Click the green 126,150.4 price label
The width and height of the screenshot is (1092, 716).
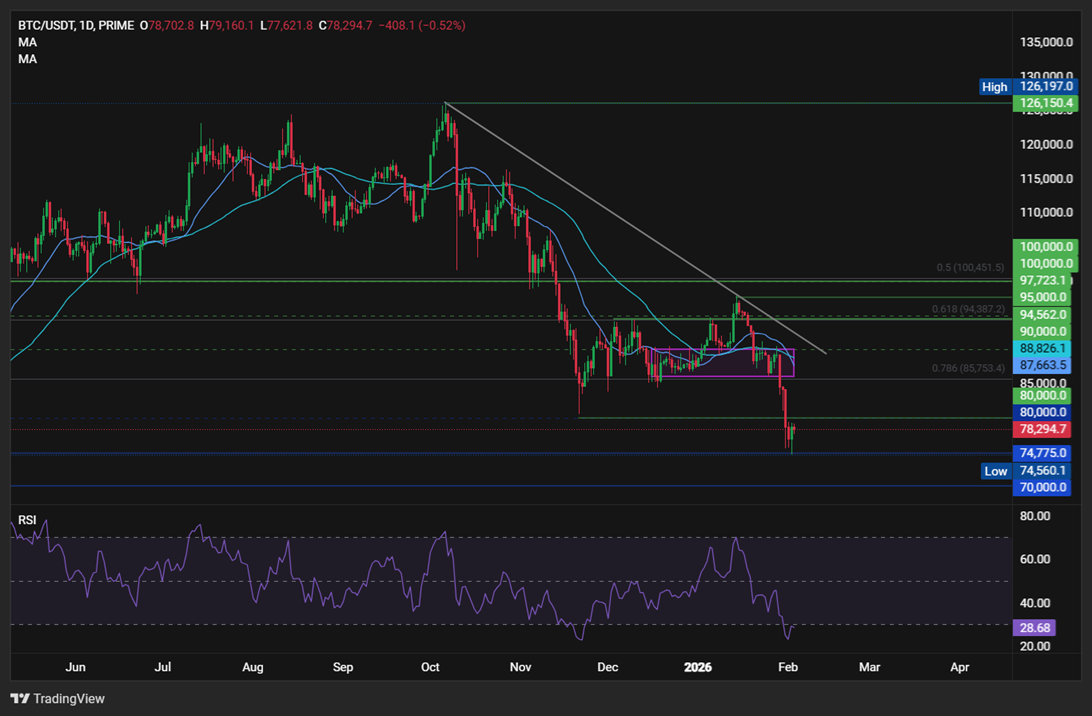(1045, 103)
